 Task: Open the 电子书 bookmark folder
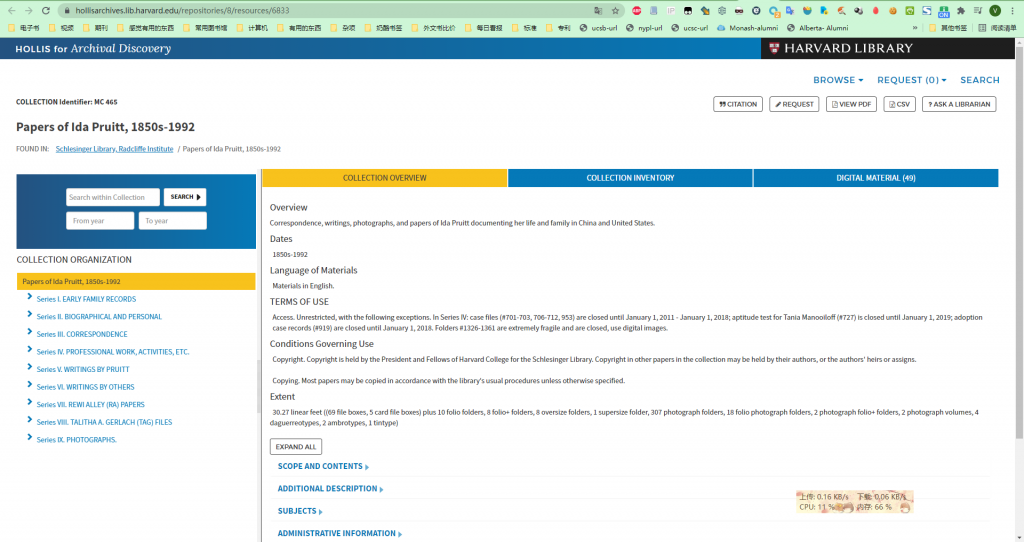(x=24, y=28)
